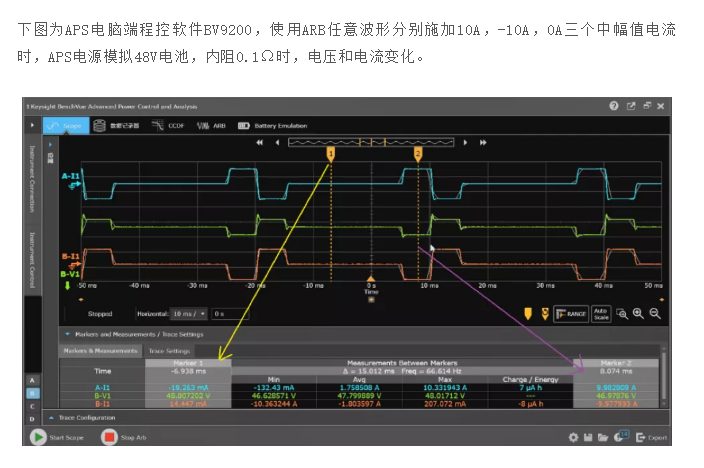Click the waveform overview navigation bar
Image resolution: width=704 pixels, height=468 pixels.
point(371,142)
